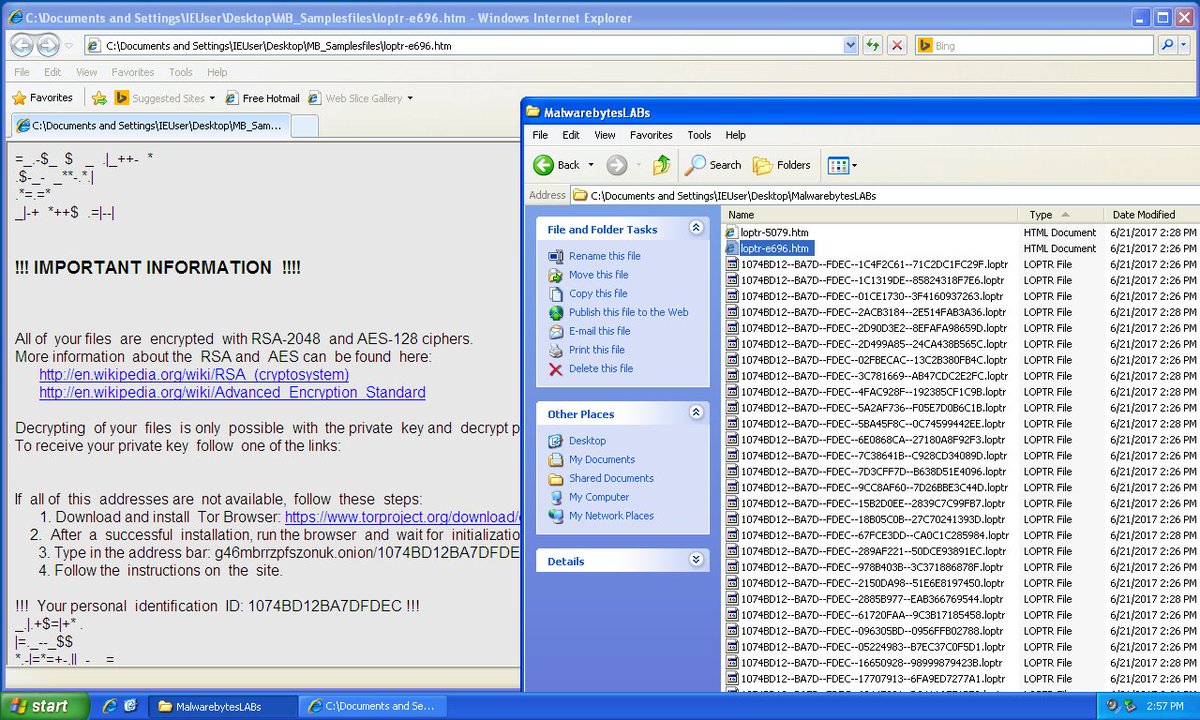Open the IE Tools menu
The width and height of the screenshot is (1200, 720).
181,72
